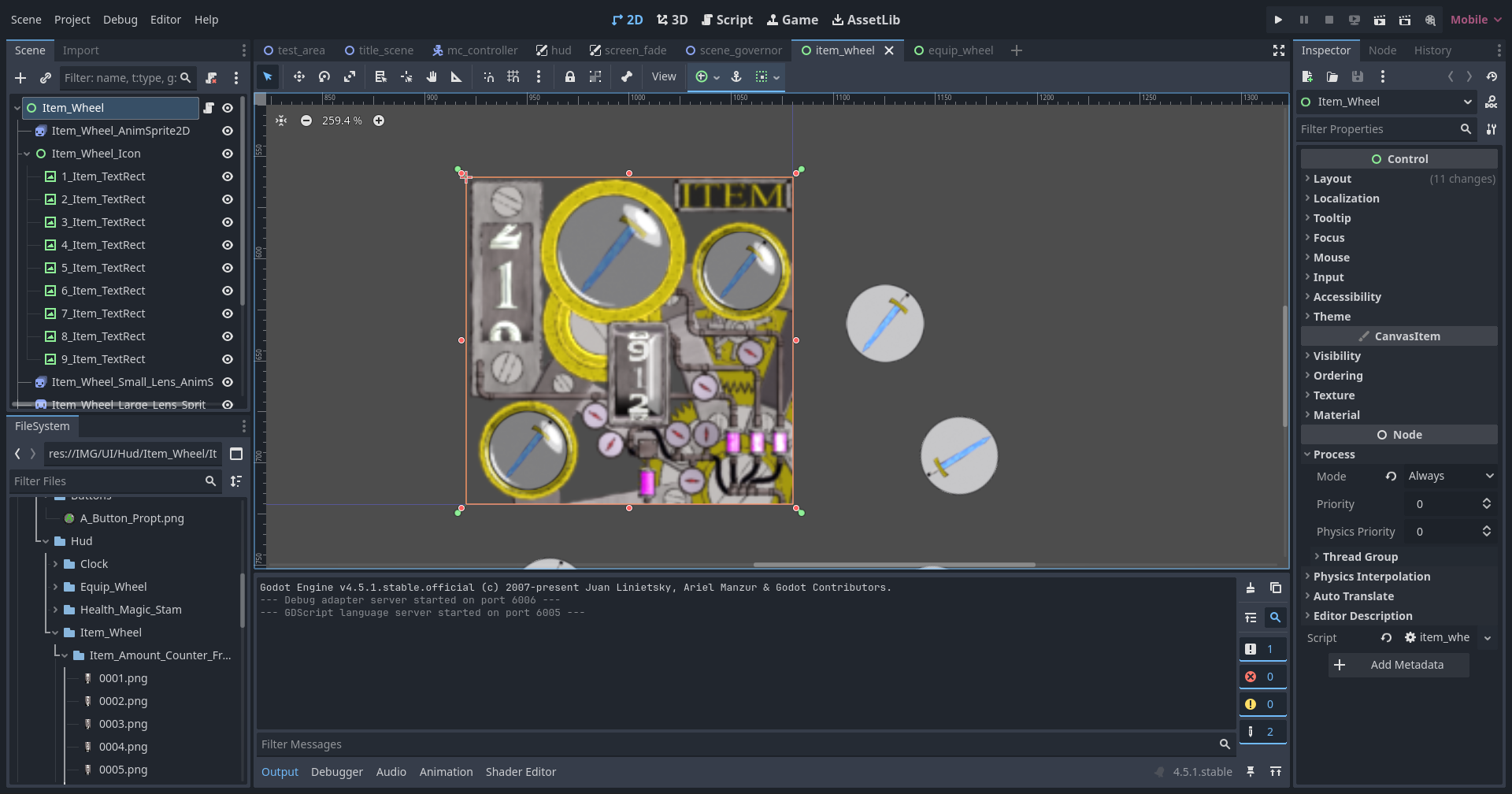Instantiate child scene using chain-link icon
Screen dimensions: 1512x794
46,78
